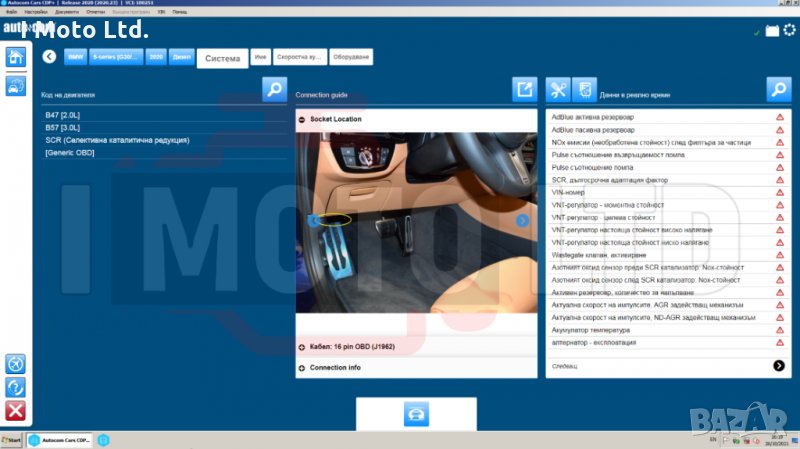Click the BMW breadcrumb button
Screen dimensions: 800x449
coord(76,57)
